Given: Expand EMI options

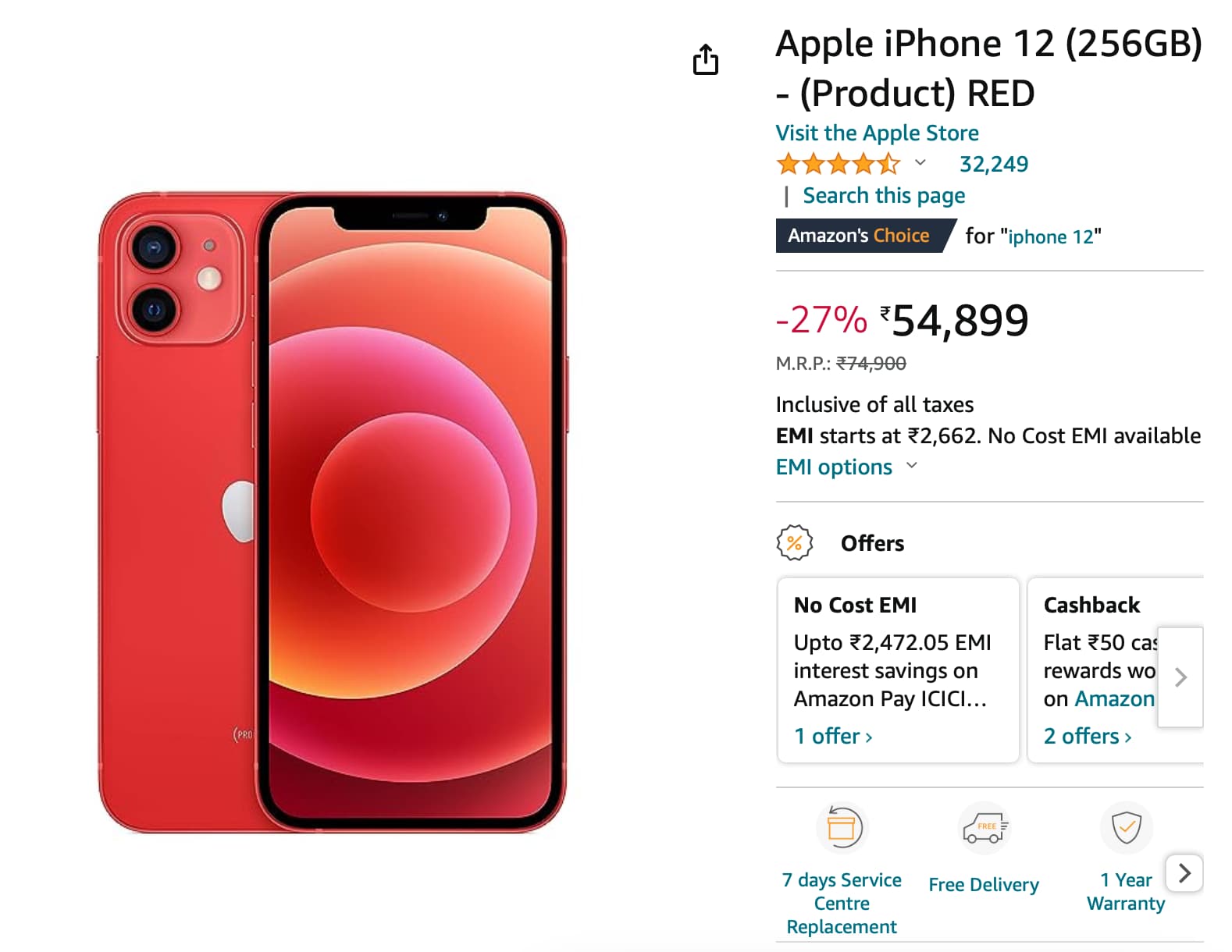Looking at the screenshot, I should (846, 467).
